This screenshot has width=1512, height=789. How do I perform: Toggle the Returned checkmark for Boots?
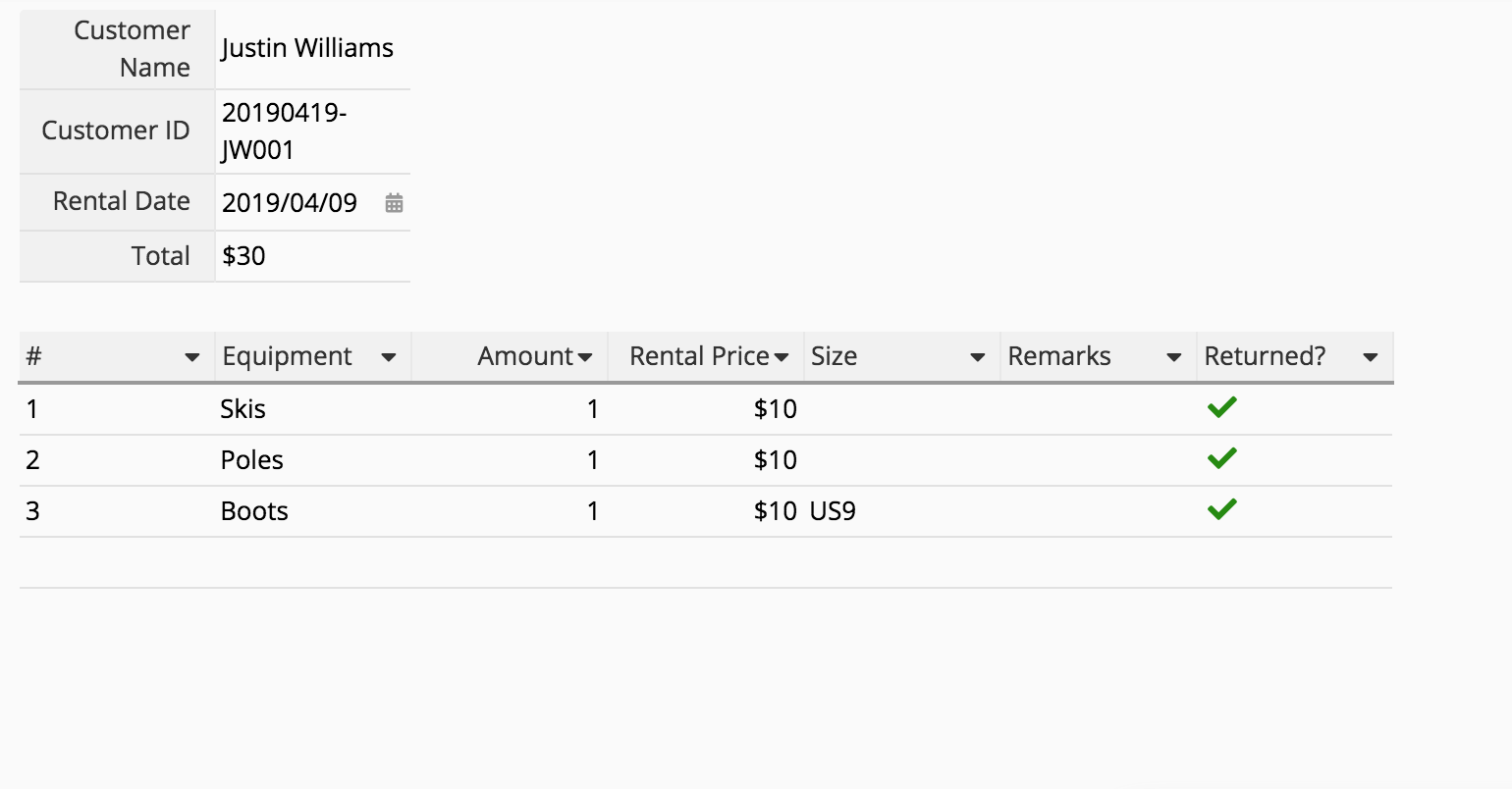click(x=1221, y=510)
